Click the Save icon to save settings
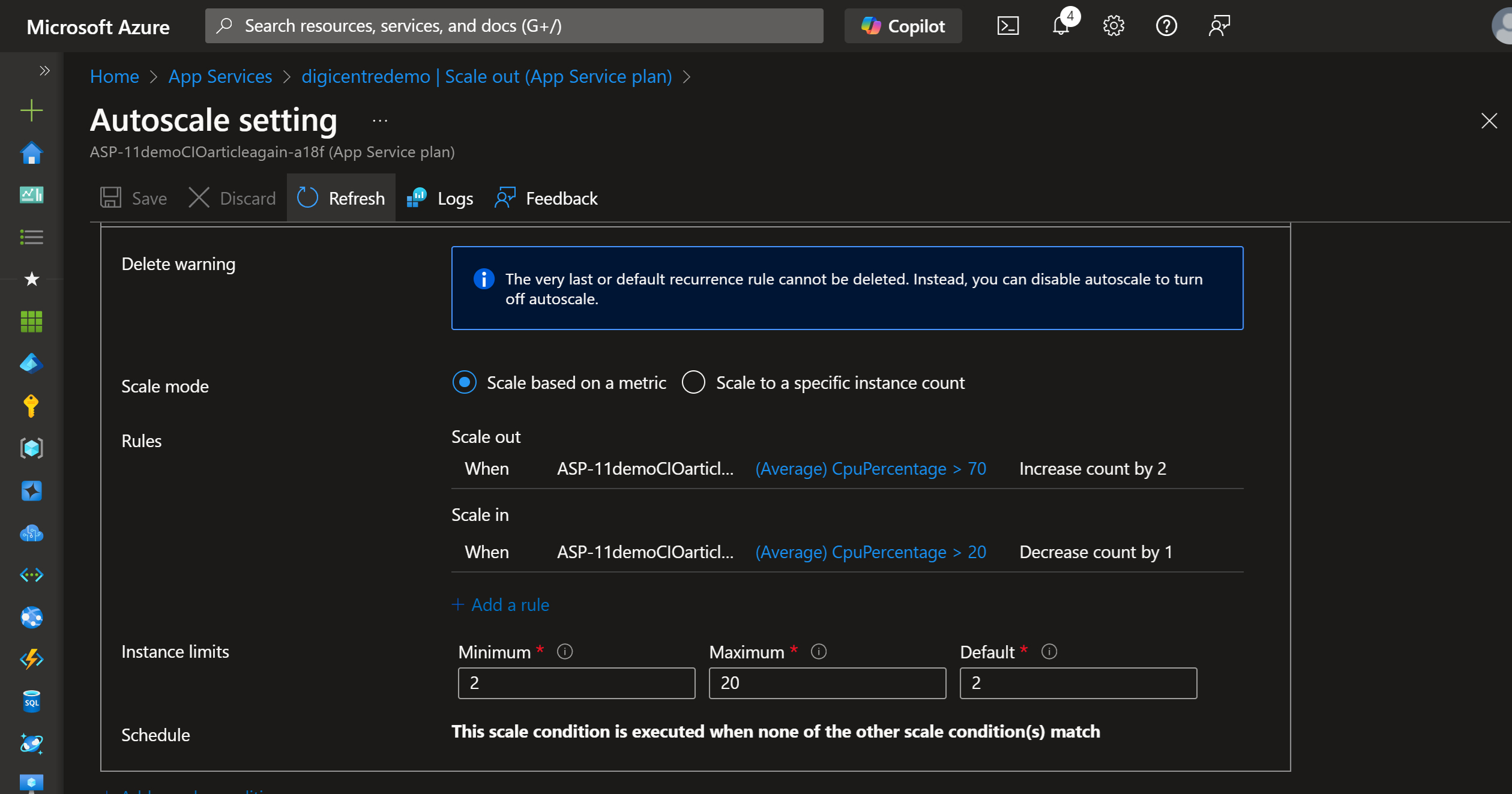This screenshot has width=1512, height=794. point(111,197)
